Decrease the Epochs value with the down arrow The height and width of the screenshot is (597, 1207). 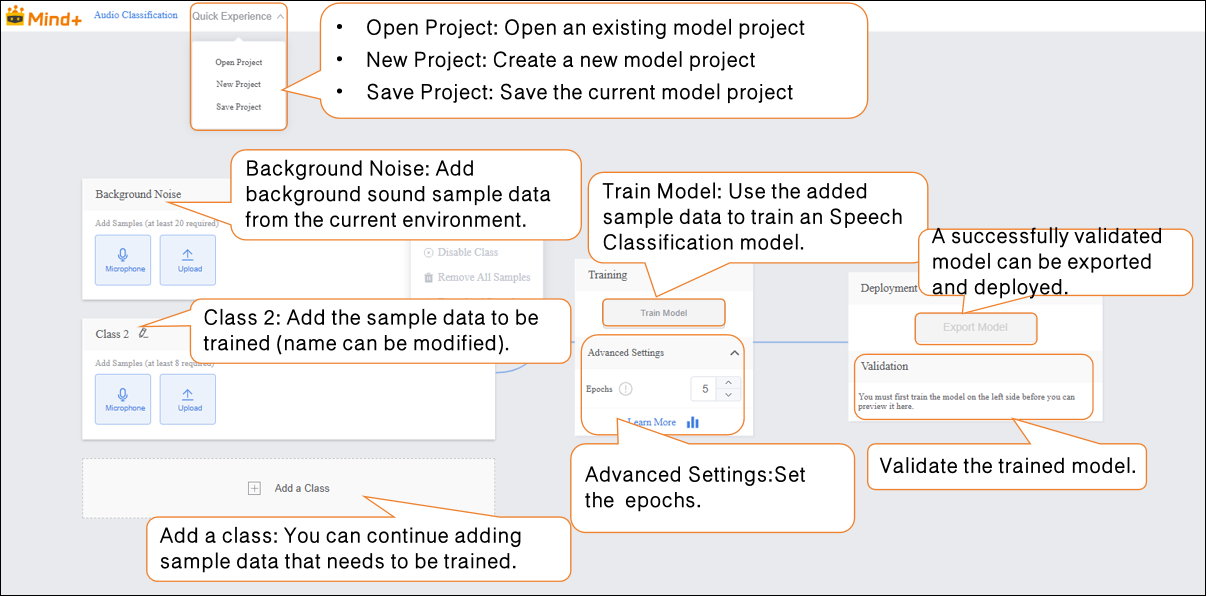[x=728, y=395]
